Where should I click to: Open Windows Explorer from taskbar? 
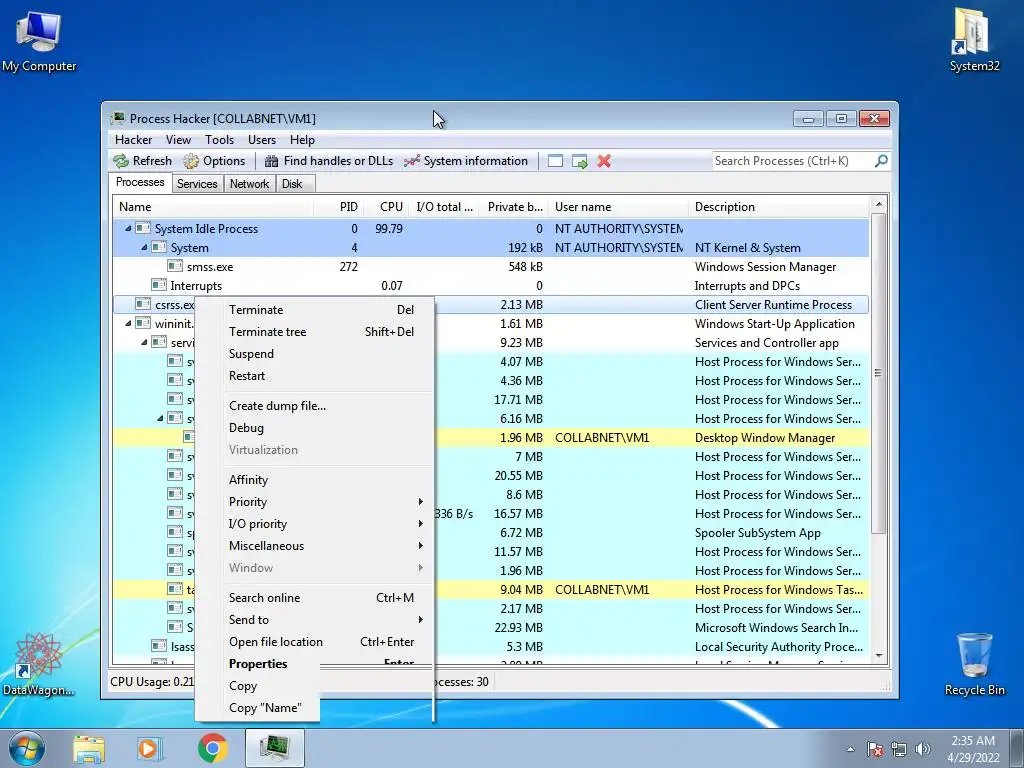pos(89,749)
